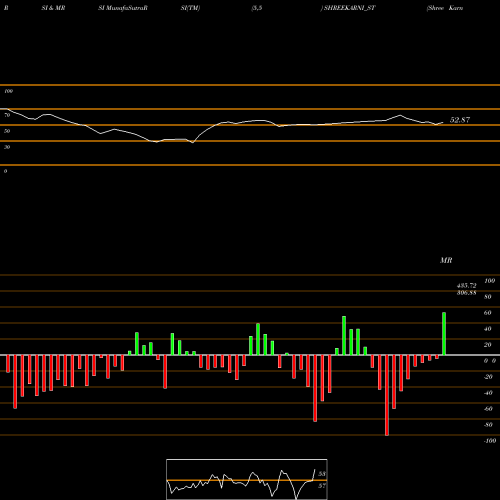
Task: Click the 'SI MunafaSutraR' header text
Action: (123, 8)
